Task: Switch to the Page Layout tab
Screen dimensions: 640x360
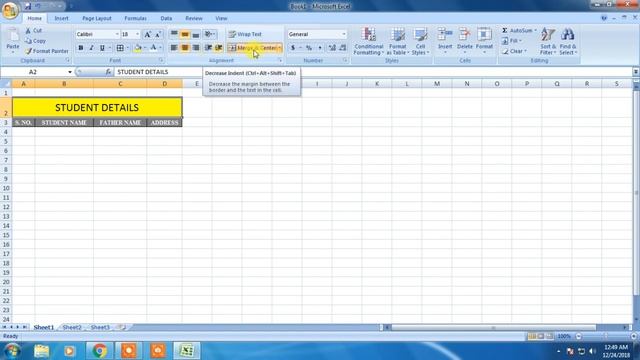Action: 97,18
